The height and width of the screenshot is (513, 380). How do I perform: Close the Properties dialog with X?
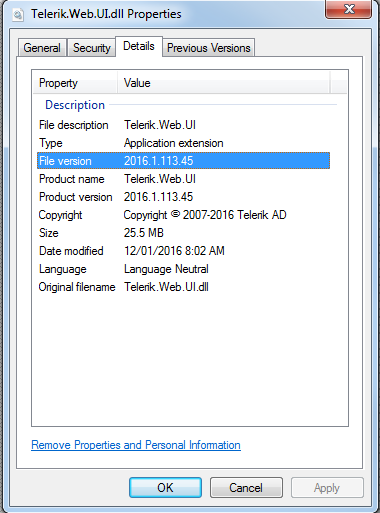[349, 9]
